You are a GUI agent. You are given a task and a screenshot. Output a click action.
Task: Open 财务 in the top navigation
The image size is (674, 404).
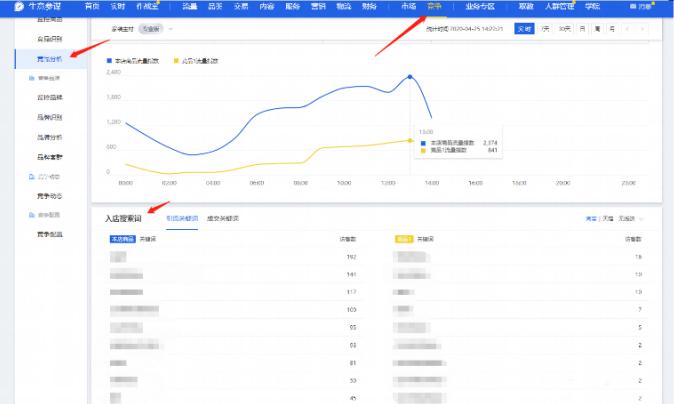click(x=369, y=6)
